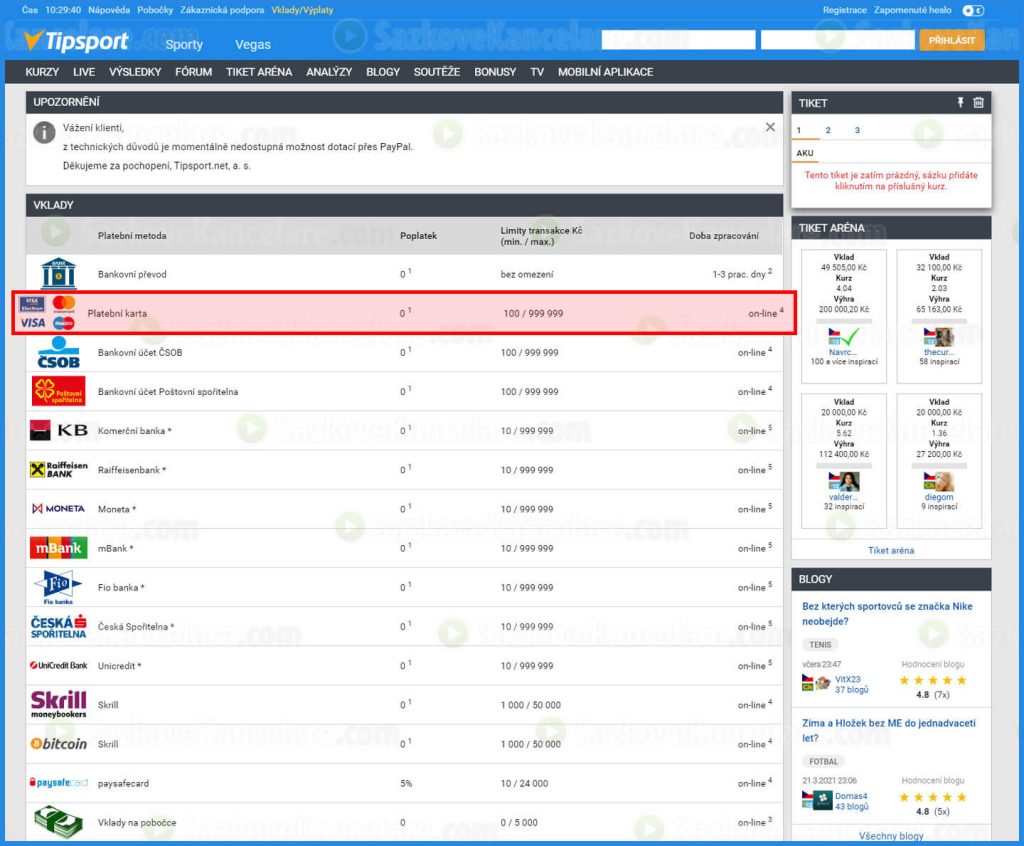Switch to ticket tab 2

coord(828,131)
